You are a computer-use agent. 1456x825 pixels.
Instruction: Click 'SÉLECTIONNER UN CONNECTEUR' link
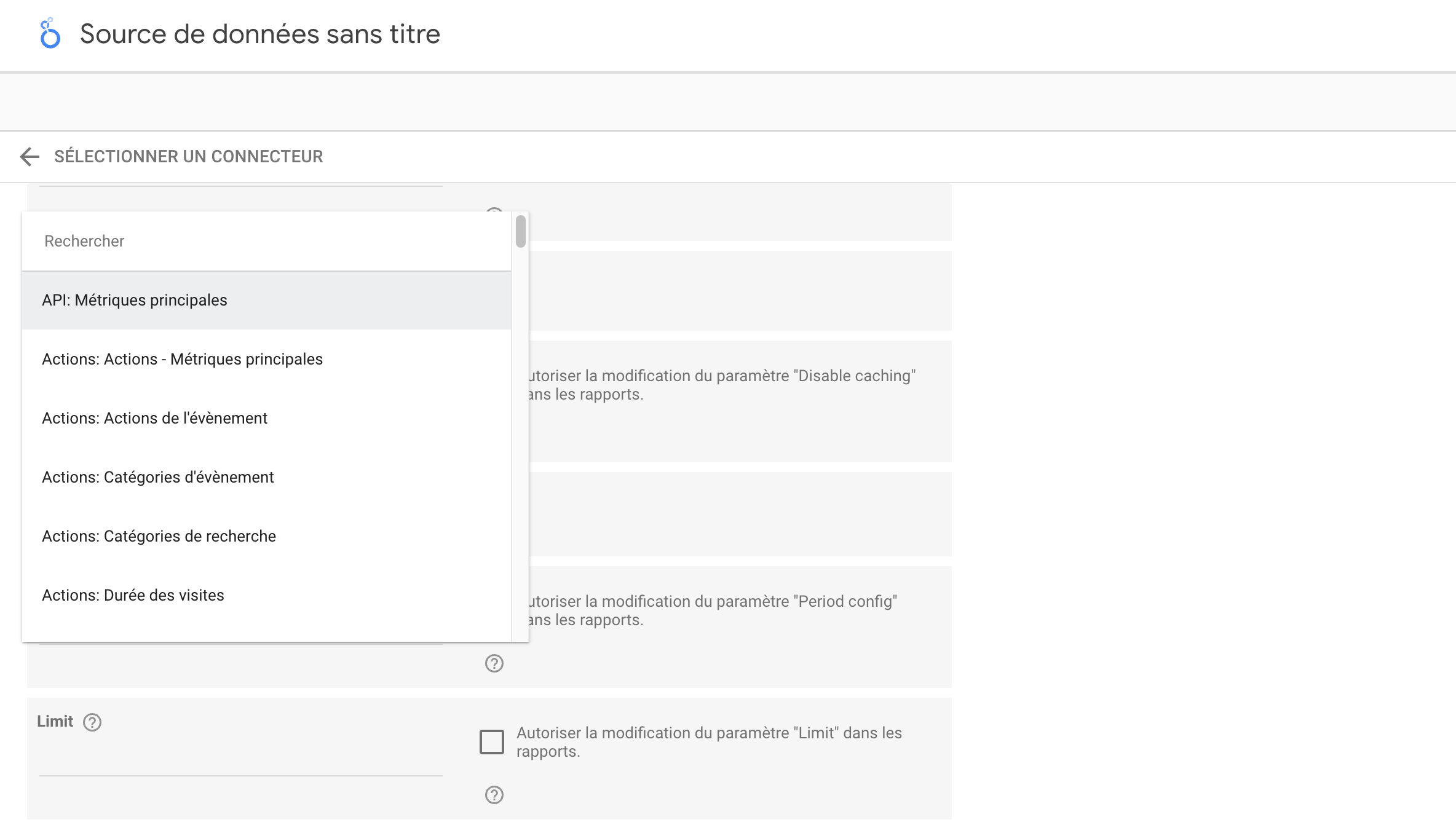pyautogui.click(x=188, y=157)
